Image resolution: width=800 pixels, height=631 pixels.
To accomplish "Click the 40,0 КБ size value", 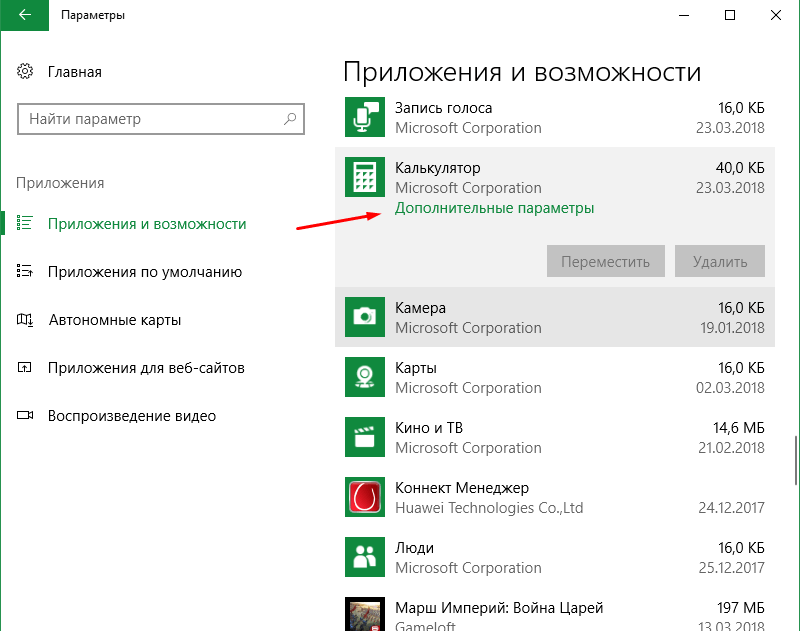I will click(x=740, y=168).
